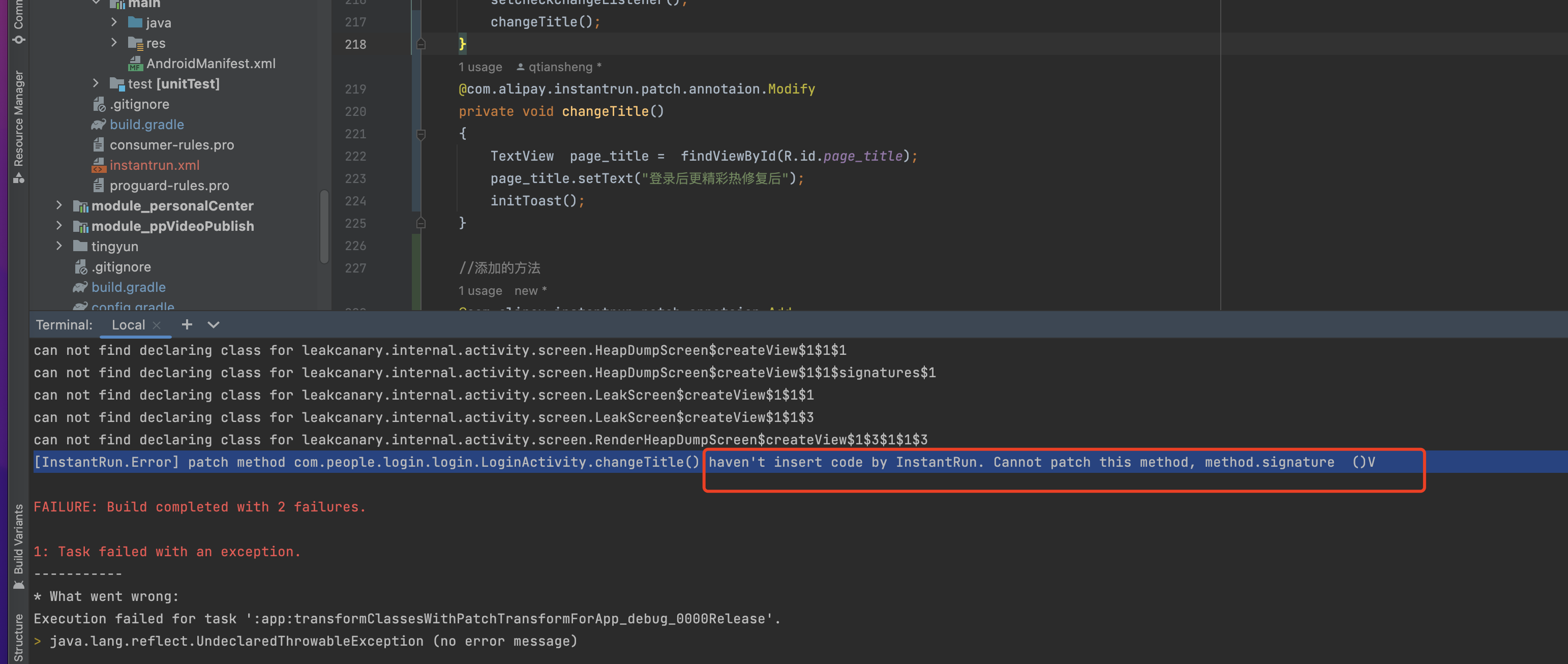The height and width of the screenshot is (664, 1568).
Task: Open consumer-rules.pro file
Action: [172, 145]
